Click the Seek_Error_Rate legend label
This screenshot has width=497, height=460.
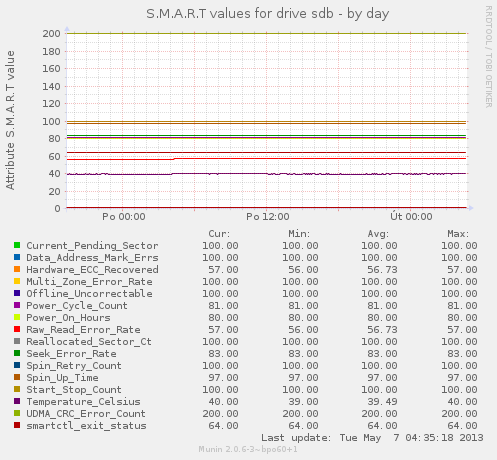[71, 354]
